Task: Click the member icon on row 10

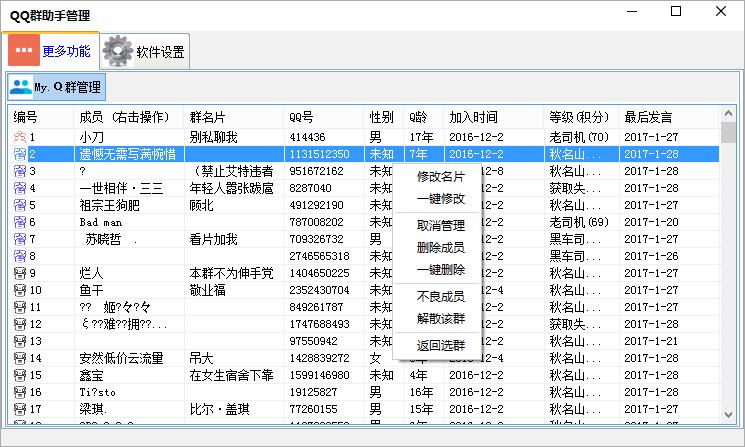Action: coord(19,290)
